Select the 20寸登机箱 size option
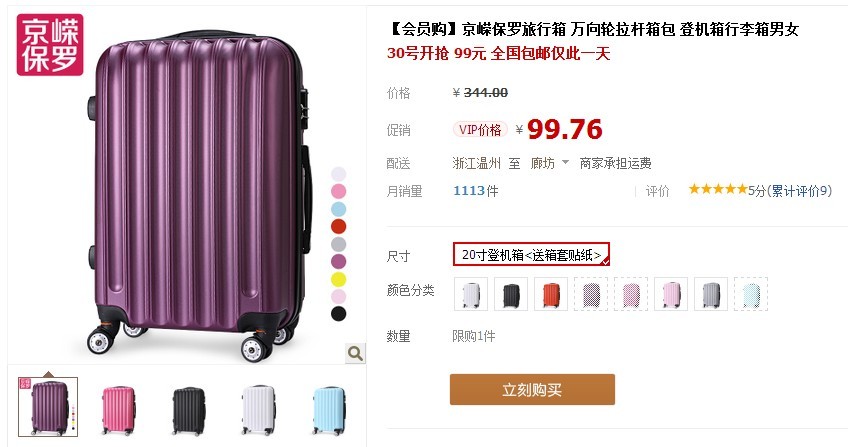The image size is (848, 447). pos(532,255)
